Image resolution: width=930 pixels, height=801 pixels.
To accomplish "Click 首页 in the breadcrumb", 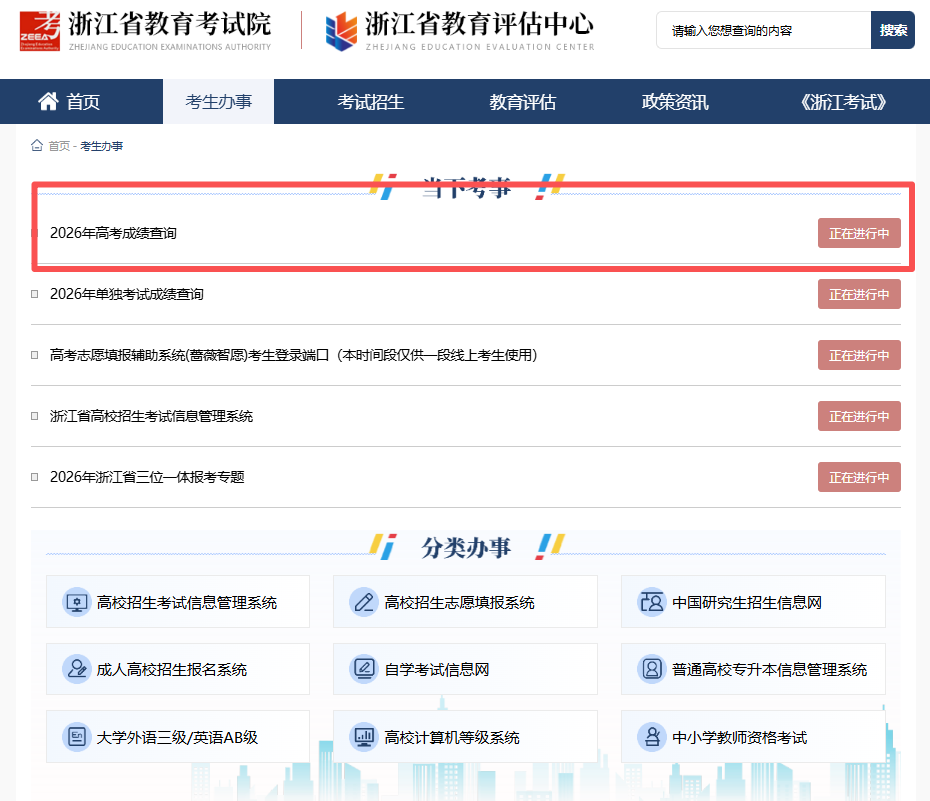I will point(59,146).
